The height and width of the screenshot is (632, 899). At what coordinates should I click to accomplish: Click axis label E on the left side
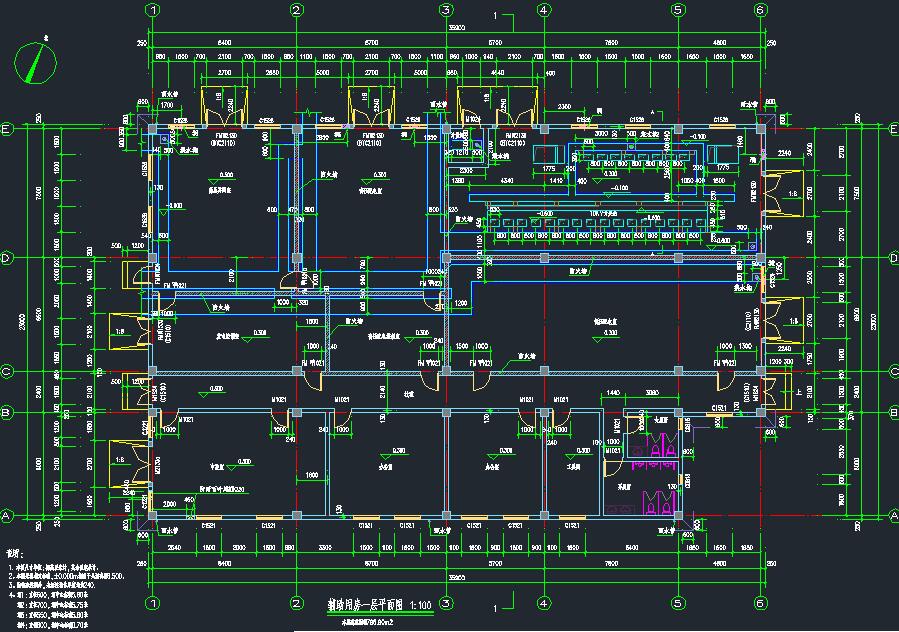pos(6,129)
